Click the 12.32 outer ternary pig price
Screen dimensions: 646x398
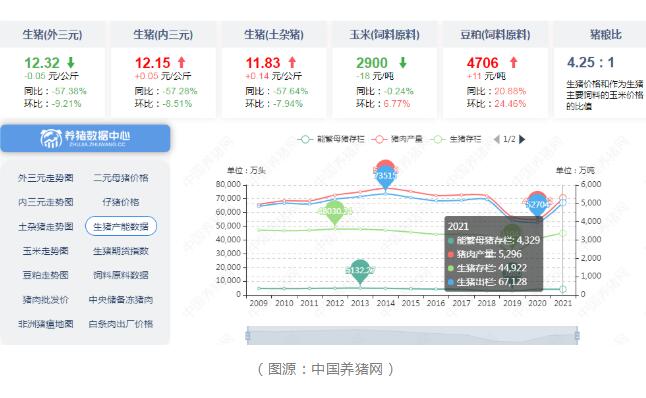coord(42,63)
